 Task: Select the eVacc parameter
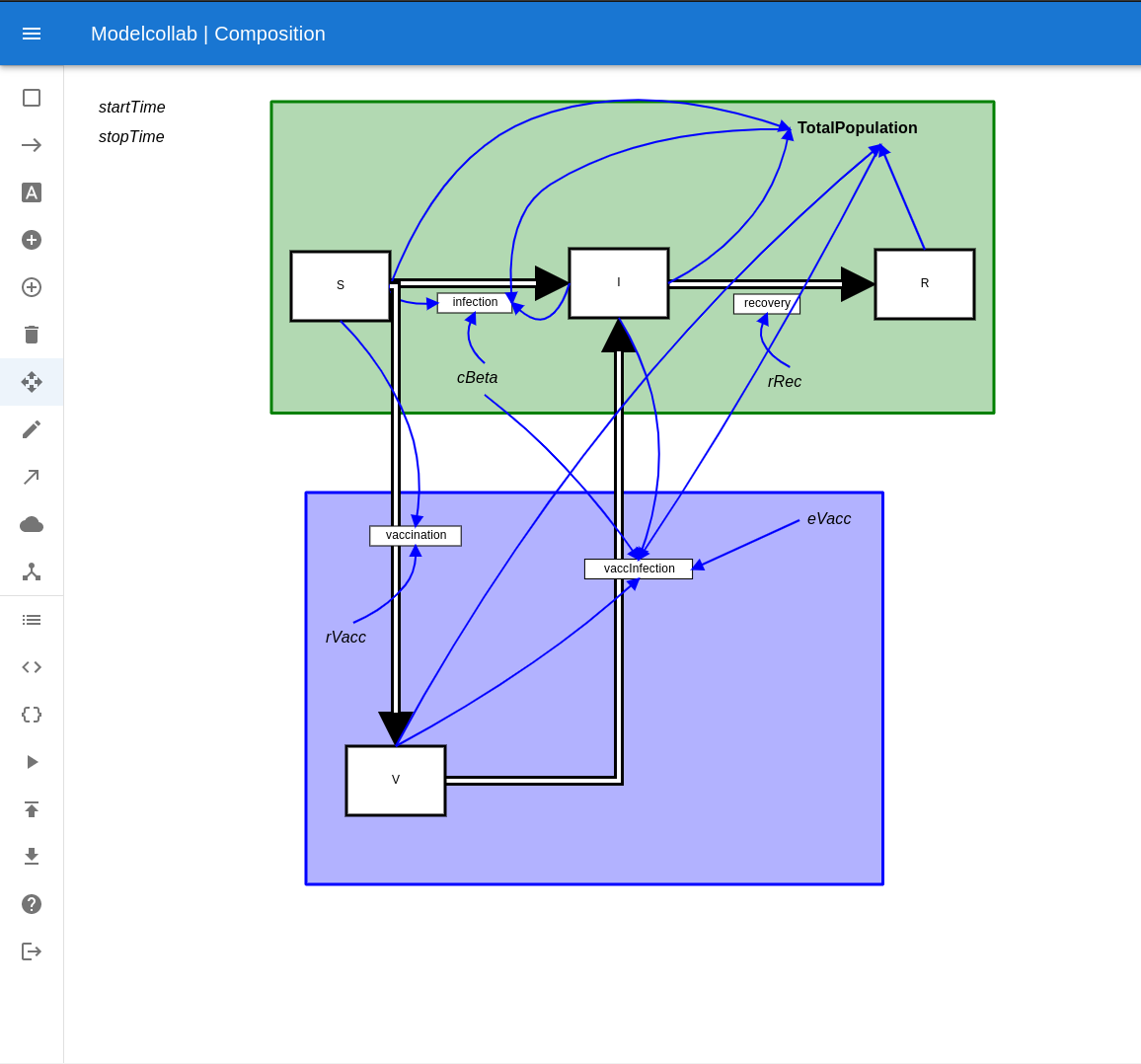829,519
